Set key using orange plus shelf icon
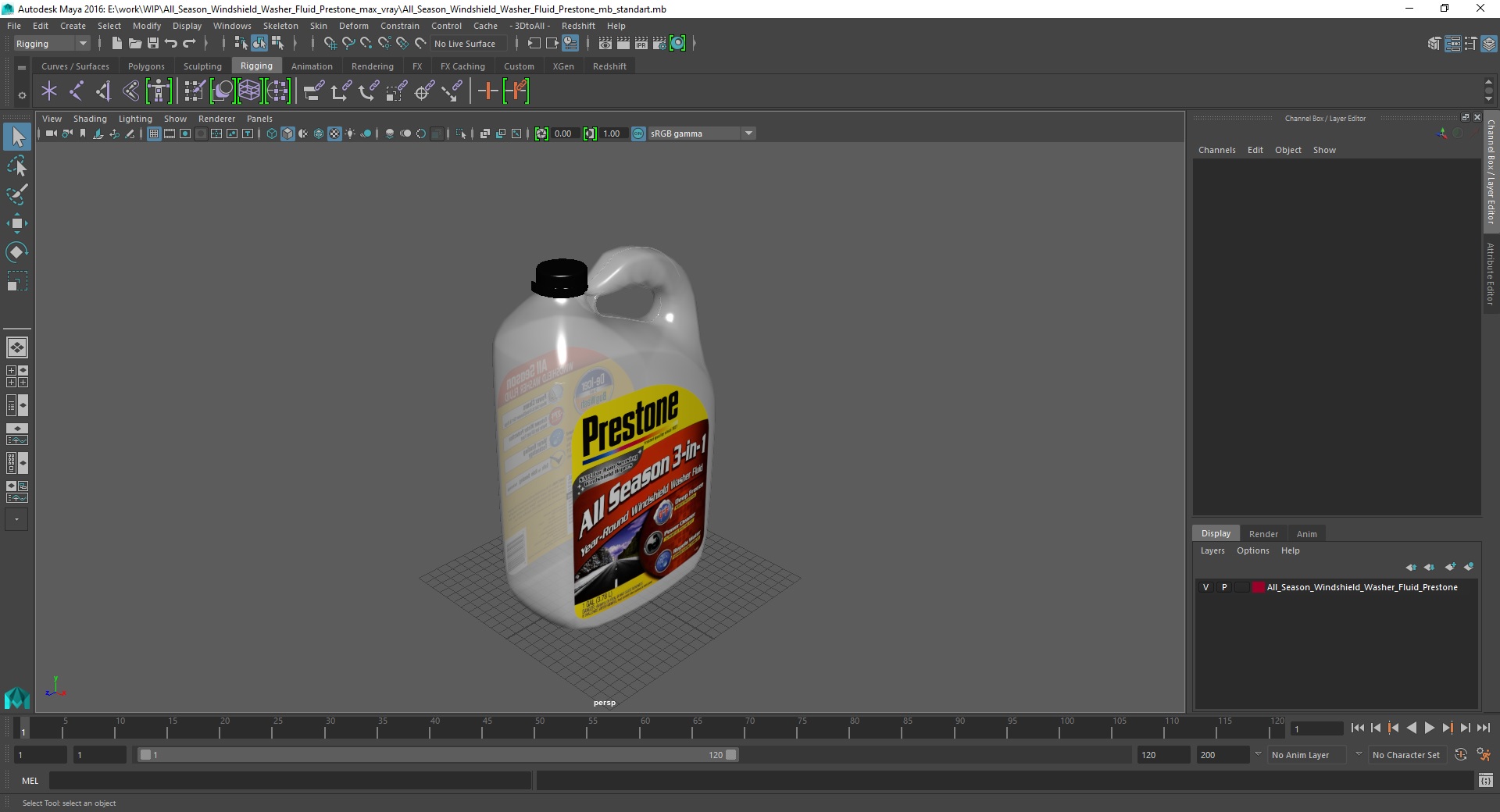The height and width of the screenshot is (812, 1500). click(x=488, y=91)
